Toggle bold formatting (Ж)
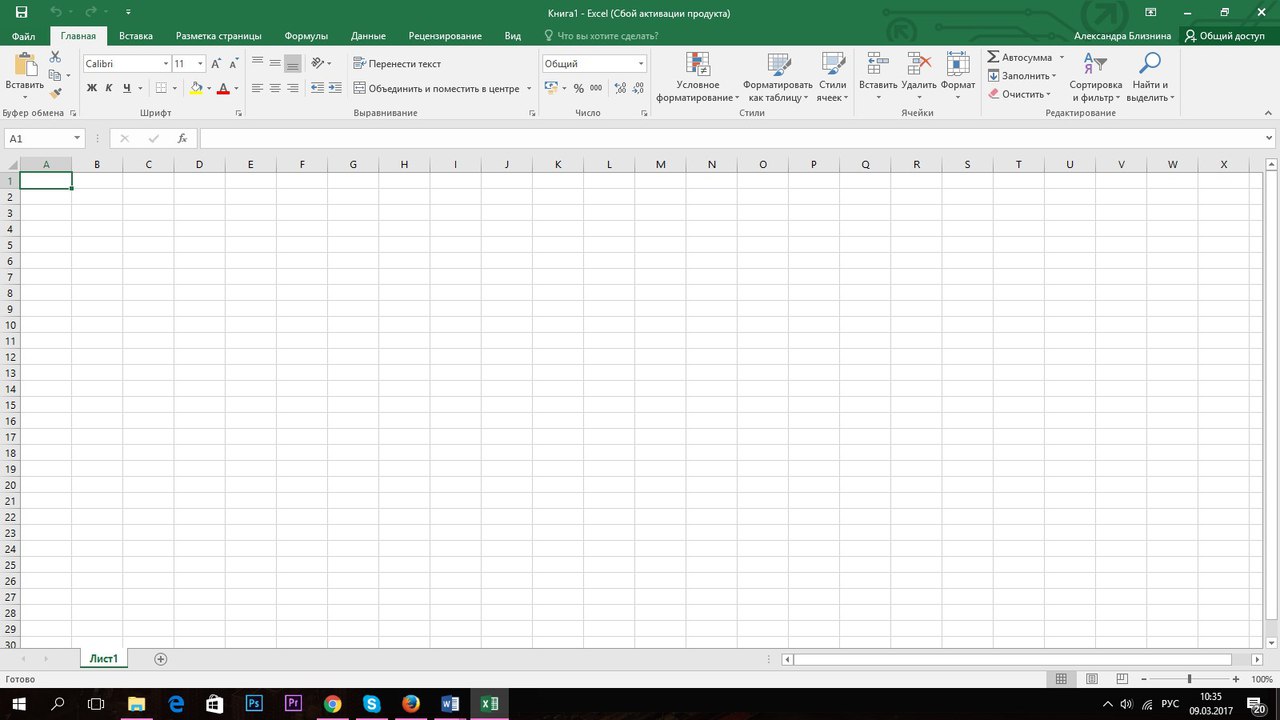Screen dimensions: 1280x720 [92, 88]
